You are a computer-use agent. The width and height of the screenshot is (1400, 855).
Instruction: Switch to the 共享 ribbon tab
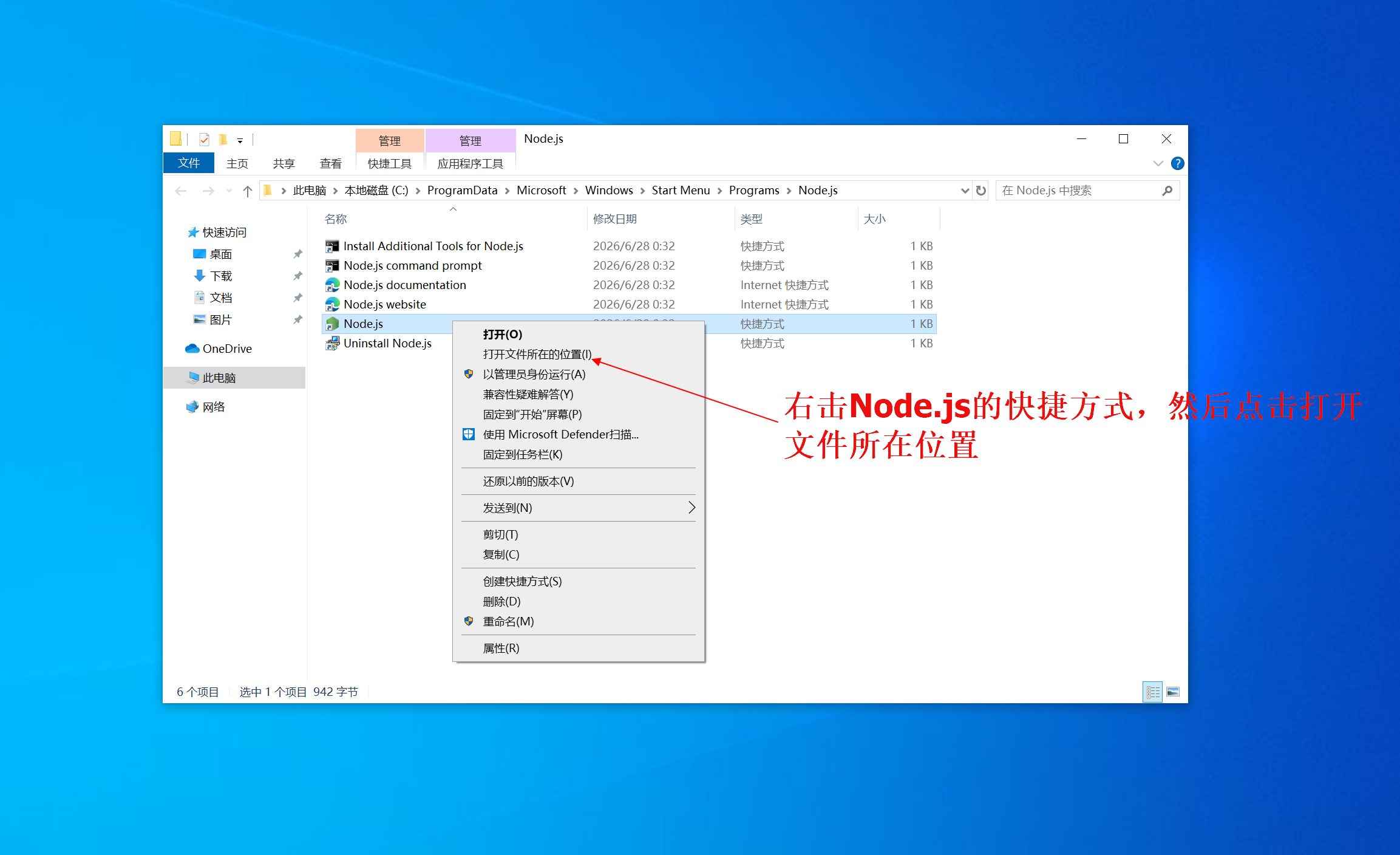[x=284, y=163]
